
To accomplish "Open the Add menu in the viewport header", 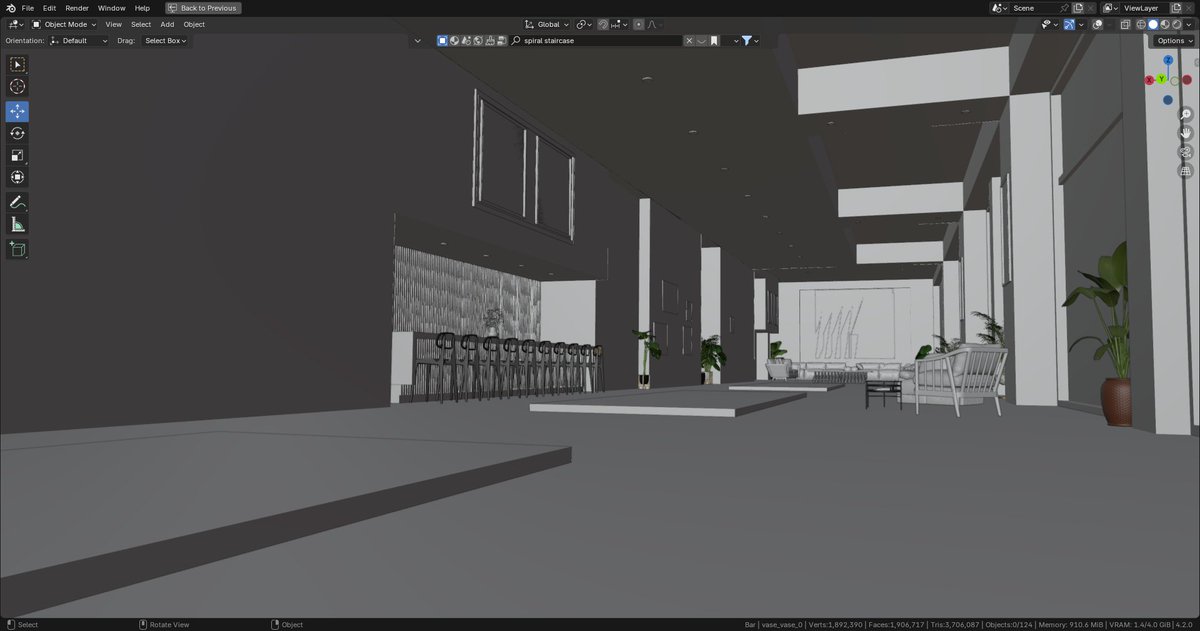I will (x=166, y=24).
